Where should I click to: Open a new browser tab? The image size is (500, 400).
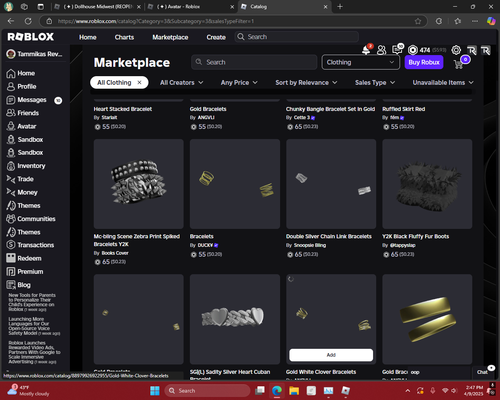tap(340, 7)
